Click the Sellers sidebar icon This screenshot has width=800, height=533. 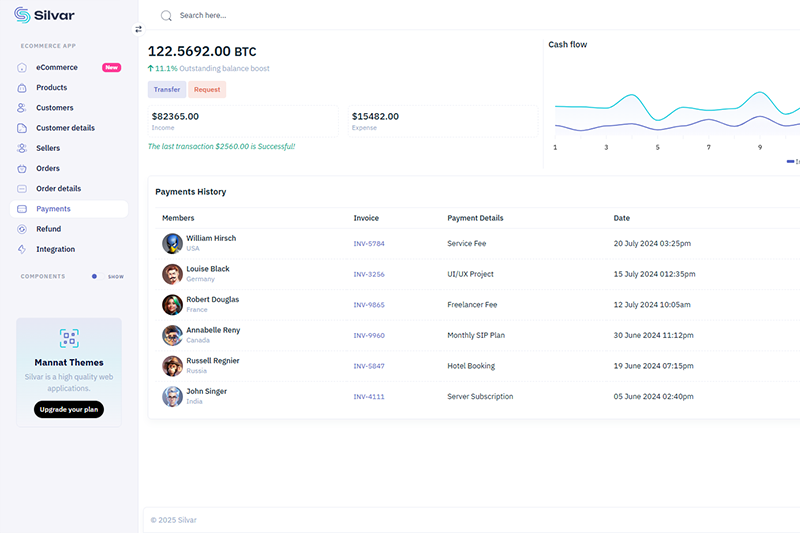(22, 148)
